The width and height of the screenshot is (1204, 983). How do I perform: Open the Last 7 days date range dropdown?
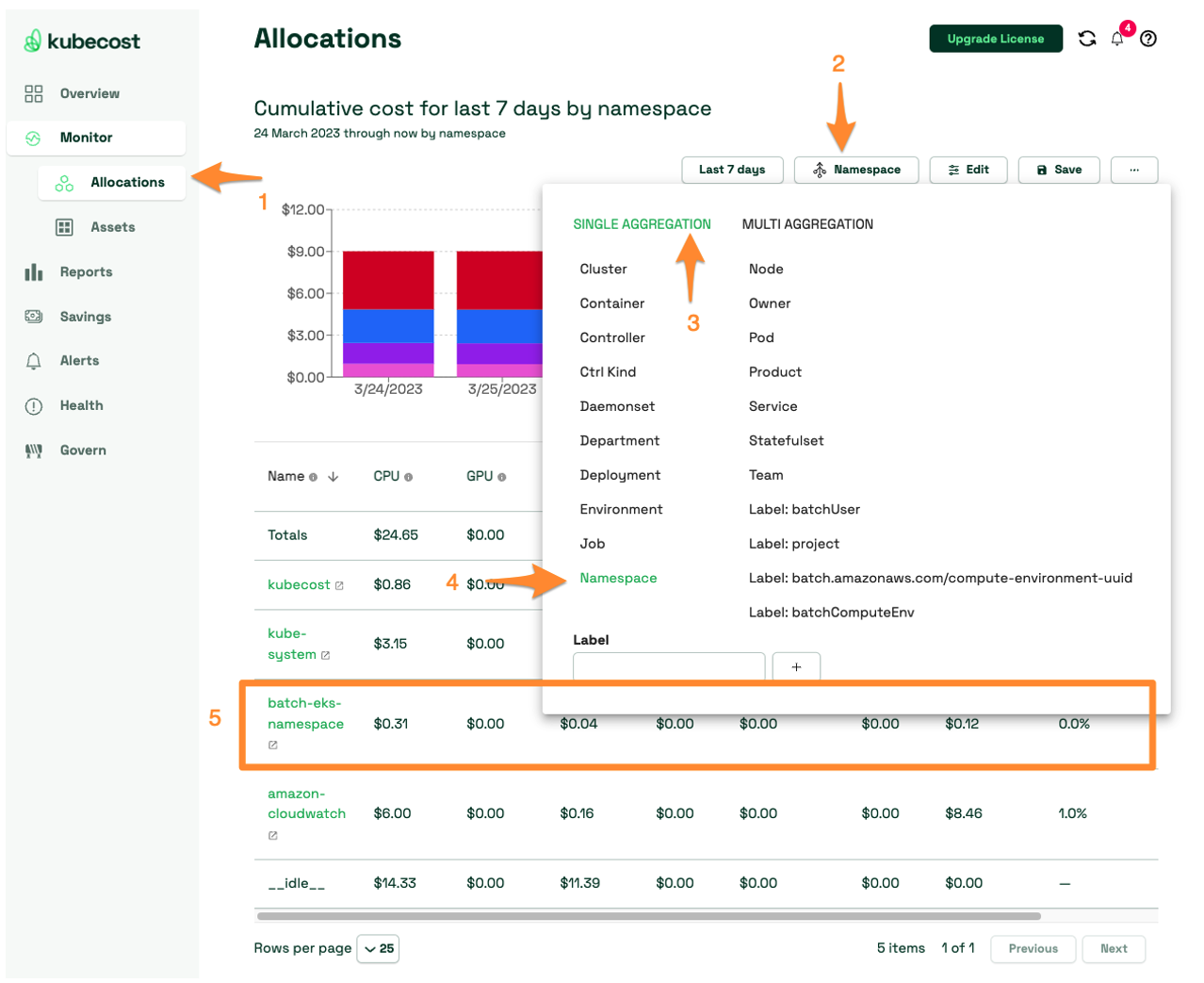coord(732,170)
